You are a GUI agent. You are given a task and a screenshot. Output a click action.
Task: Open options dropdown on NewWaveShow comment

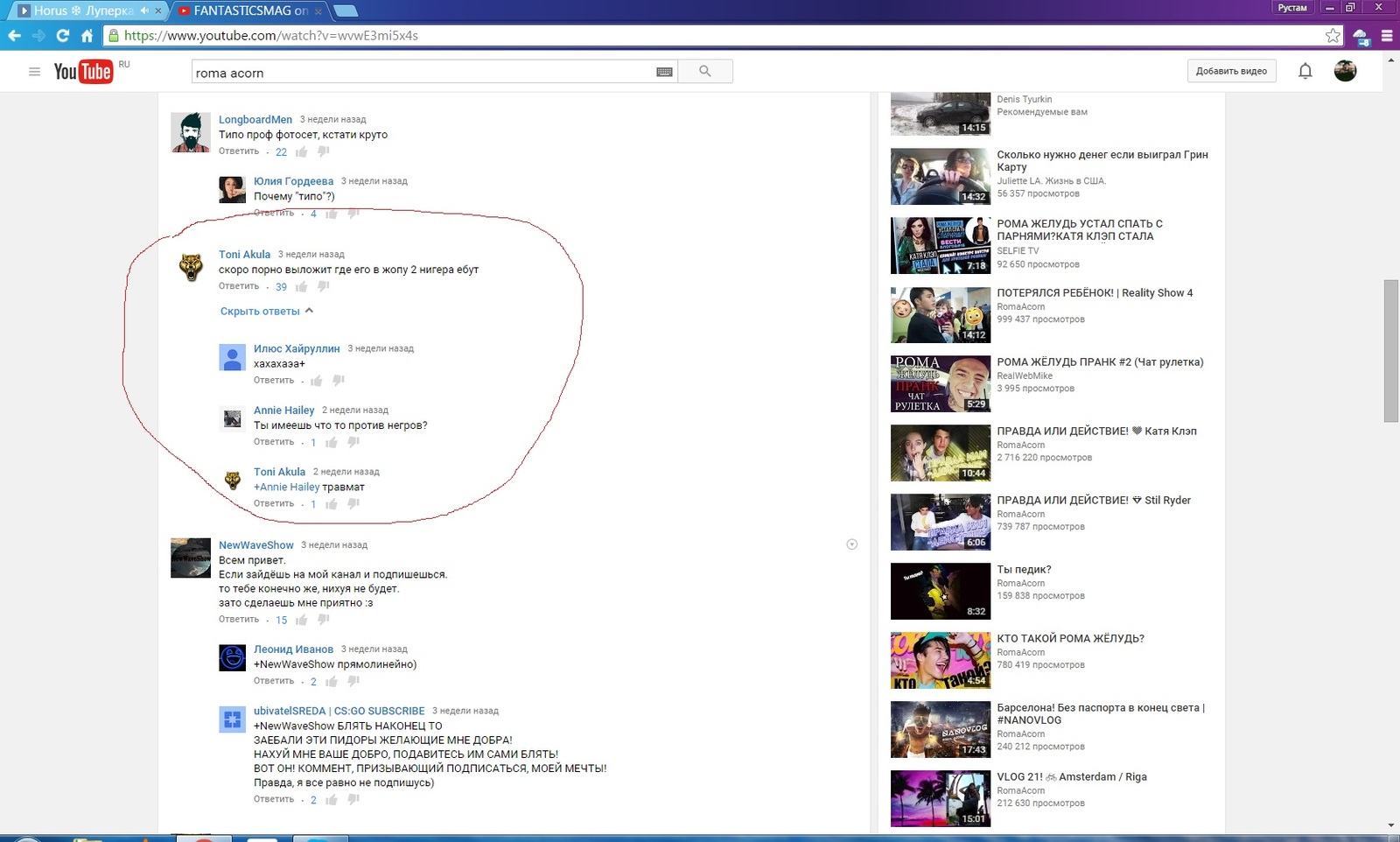tap(851, 544)
